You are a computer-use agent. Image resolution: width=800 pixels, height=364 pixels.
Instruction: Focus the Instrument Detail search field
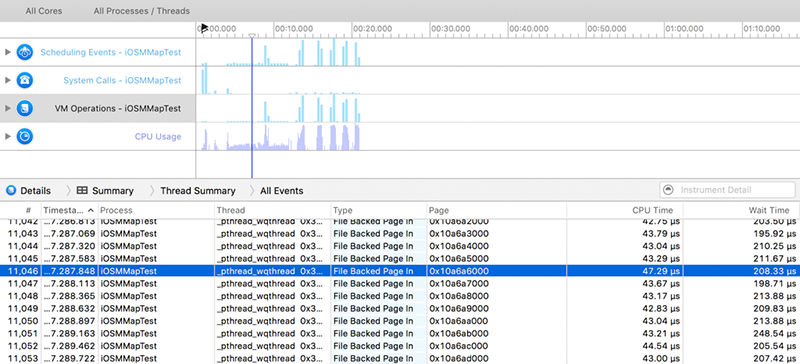727,190
